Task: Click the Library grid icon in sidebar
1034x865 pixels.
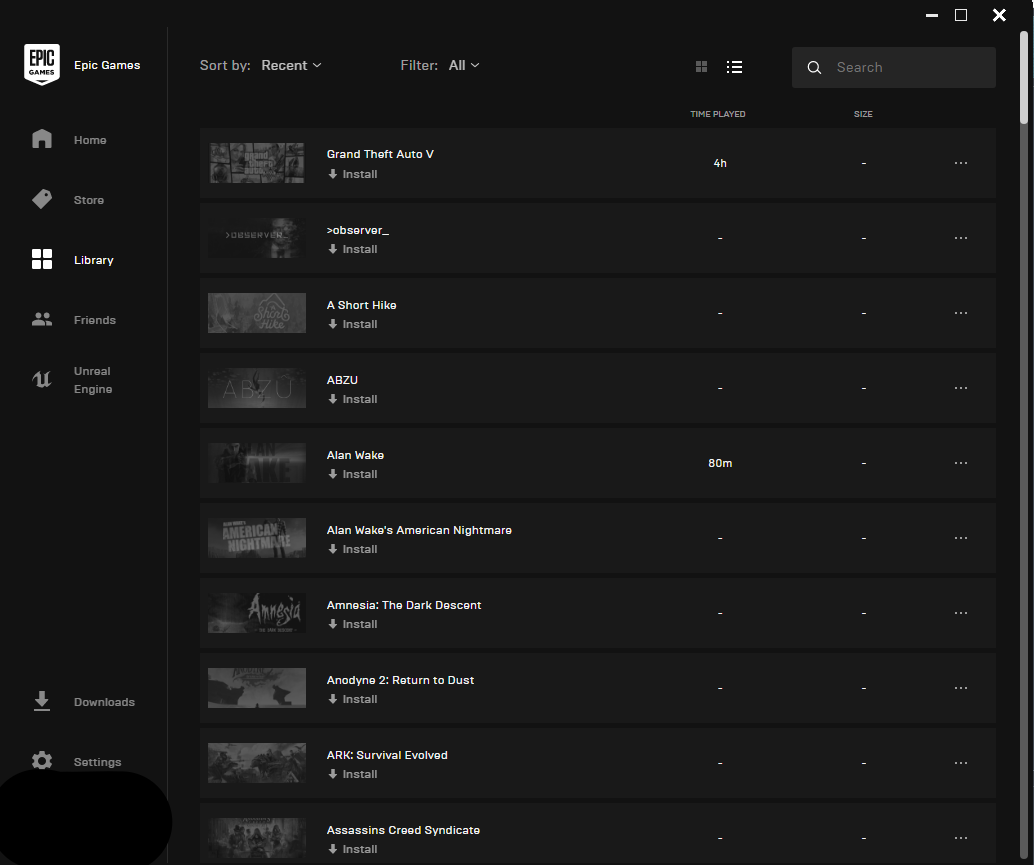Action: coord(42,259)
